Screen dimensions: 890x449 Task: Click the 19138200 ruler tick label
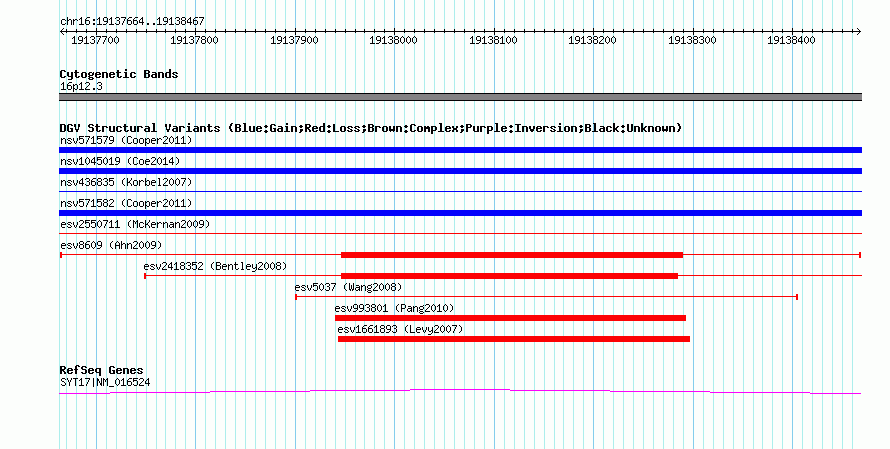[x=592, y=40]
